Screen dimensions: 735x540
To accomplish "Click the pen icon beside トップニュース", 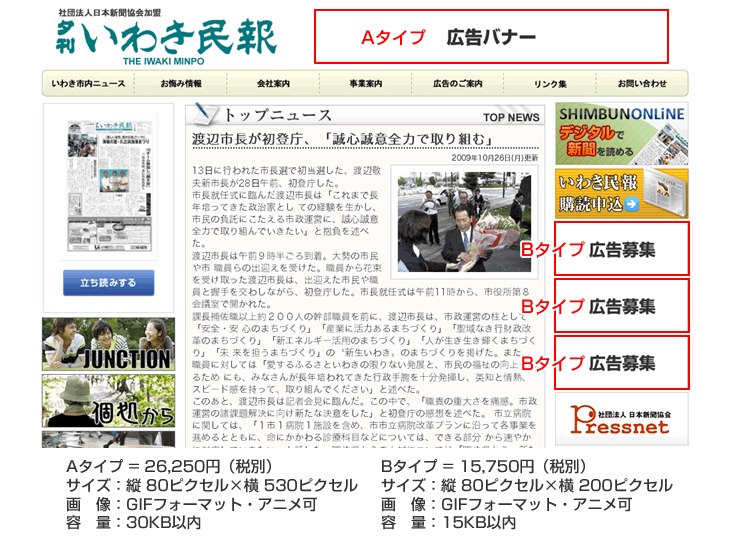I will (x=205, y=114).
